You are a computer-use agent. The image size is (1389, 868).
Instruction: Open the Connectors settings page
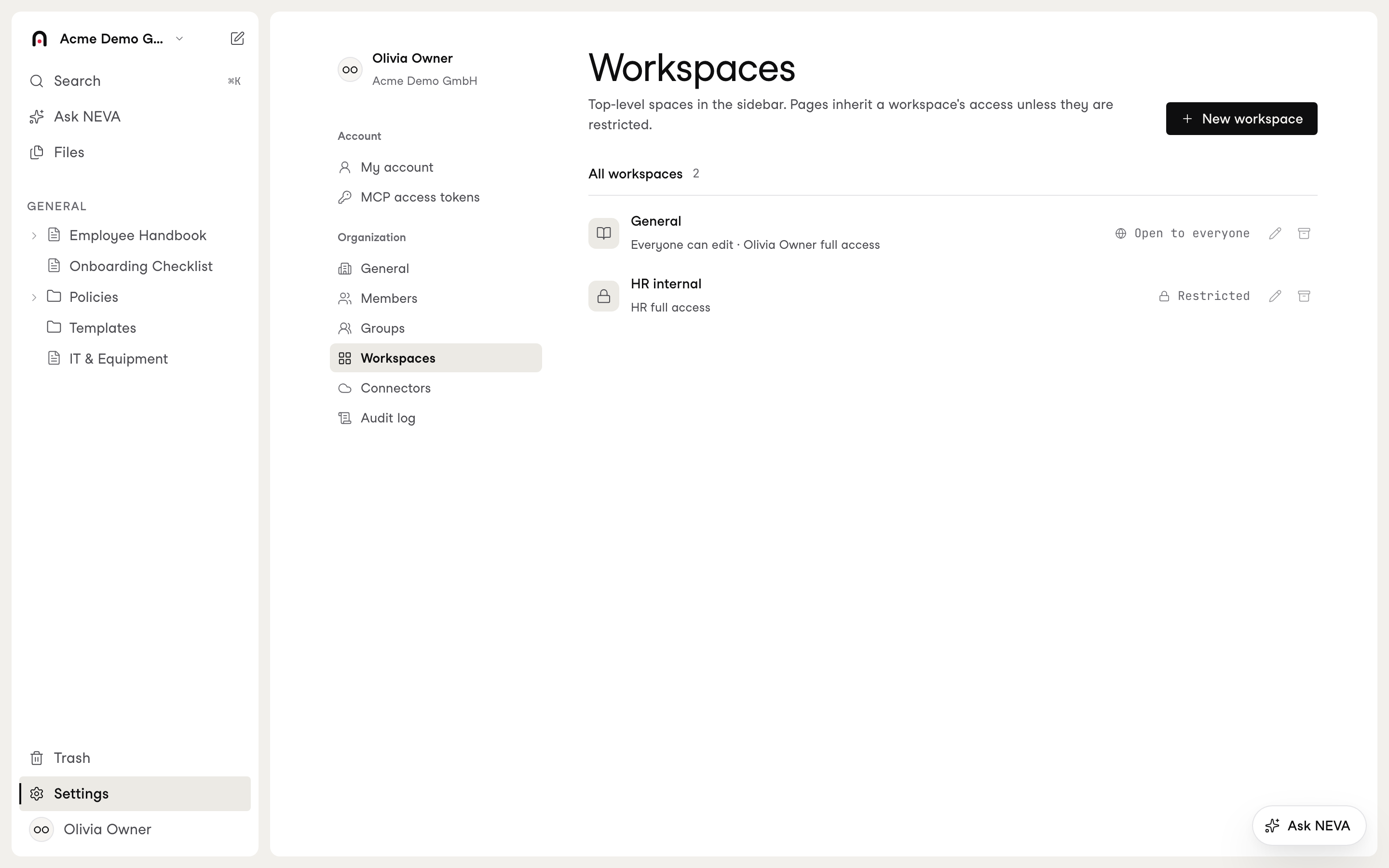[x=436, y=388]
